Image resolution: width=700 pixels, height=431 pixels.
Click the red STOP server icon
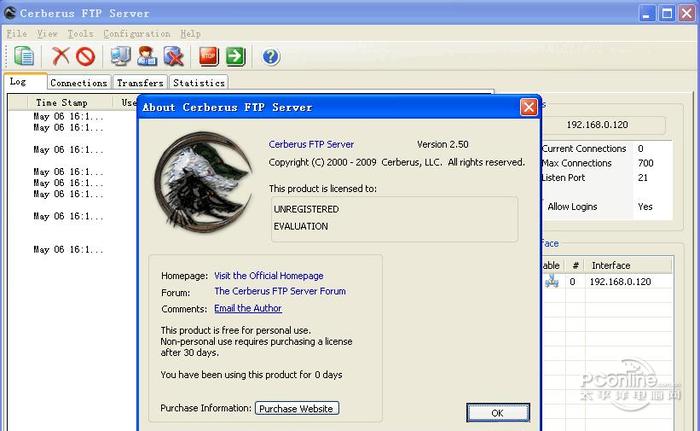pyautogui.click(x=208, y=56)
